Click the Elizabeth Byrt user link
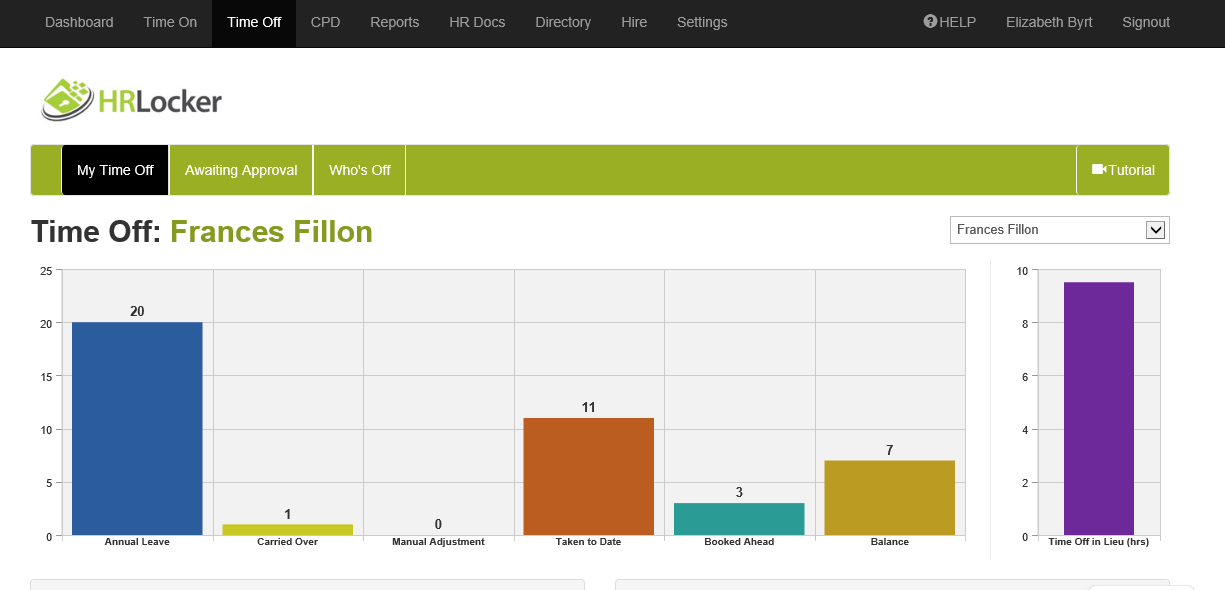This screenshot has height=590, width=1225. coord(1049,22)
